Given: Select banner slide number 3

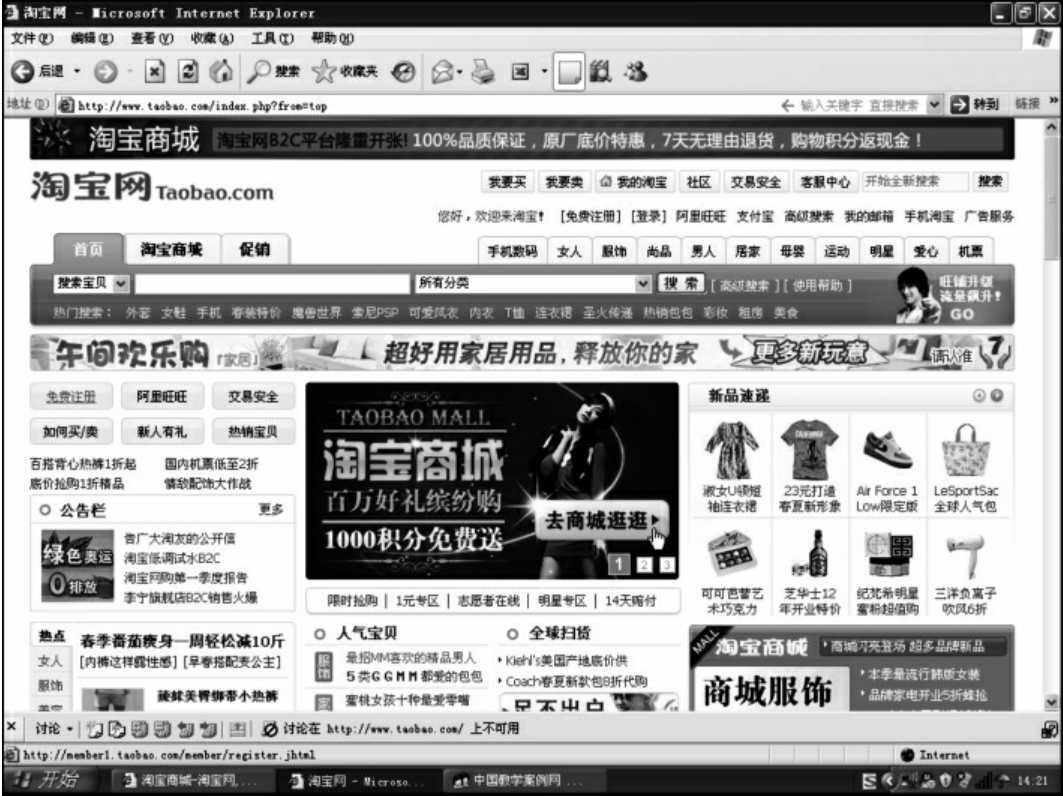Looking at the screenshot, I should coord(667,564).
